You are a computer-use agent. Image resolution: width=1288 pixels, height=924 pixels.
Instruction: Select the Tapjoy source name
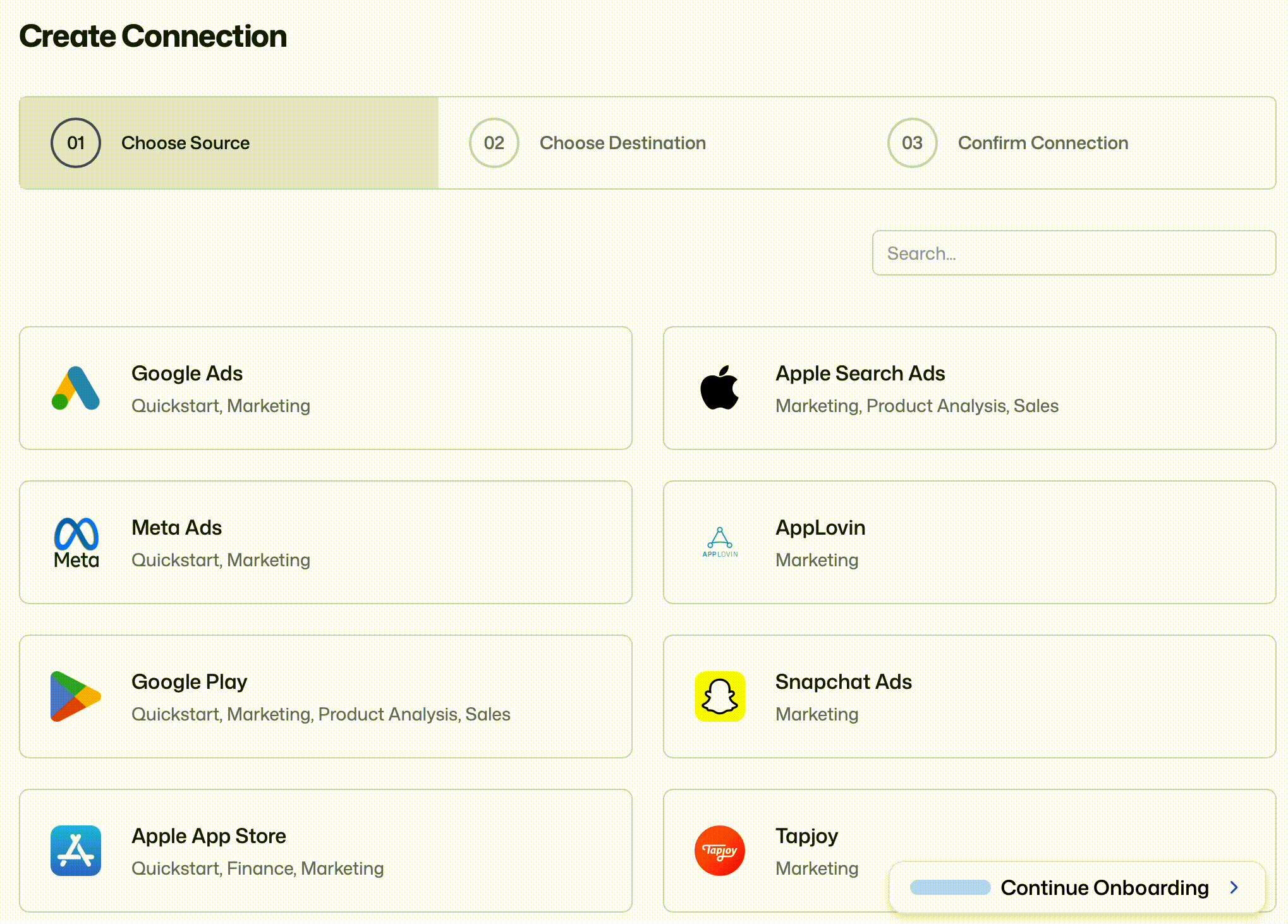tap(807, 837)
